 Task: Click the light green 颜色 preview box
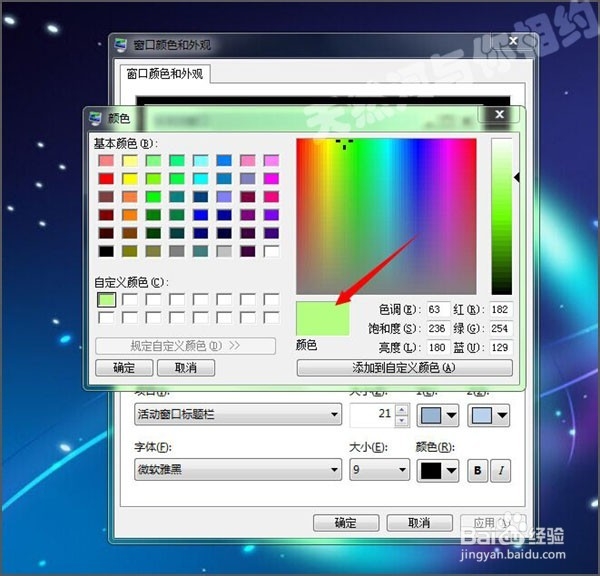coord(323,318)
